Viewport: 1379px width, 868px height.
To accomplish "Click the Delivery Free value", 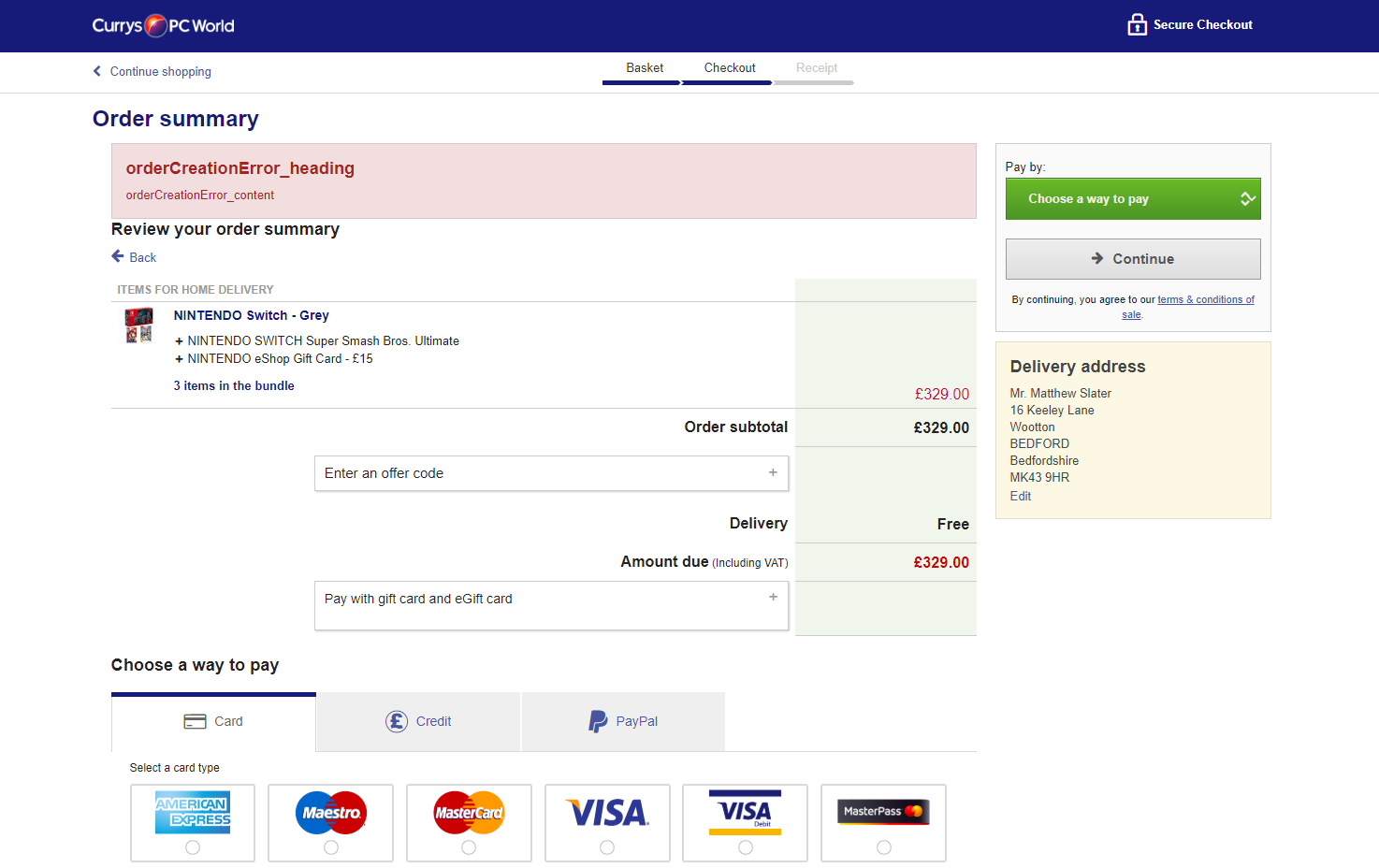I will pyautogui.click(x=953, y=524).
